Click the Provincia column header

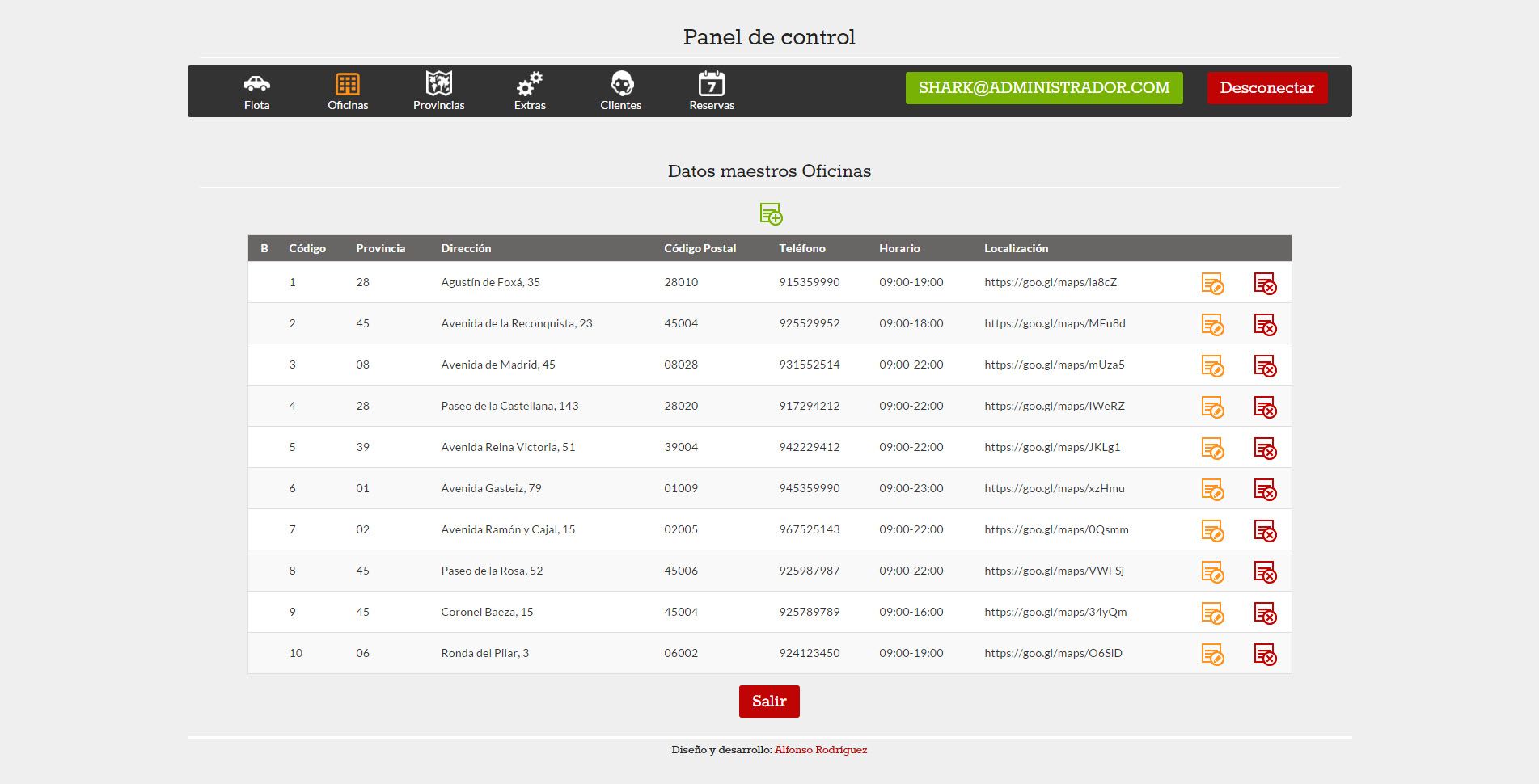tap(380, 248)
